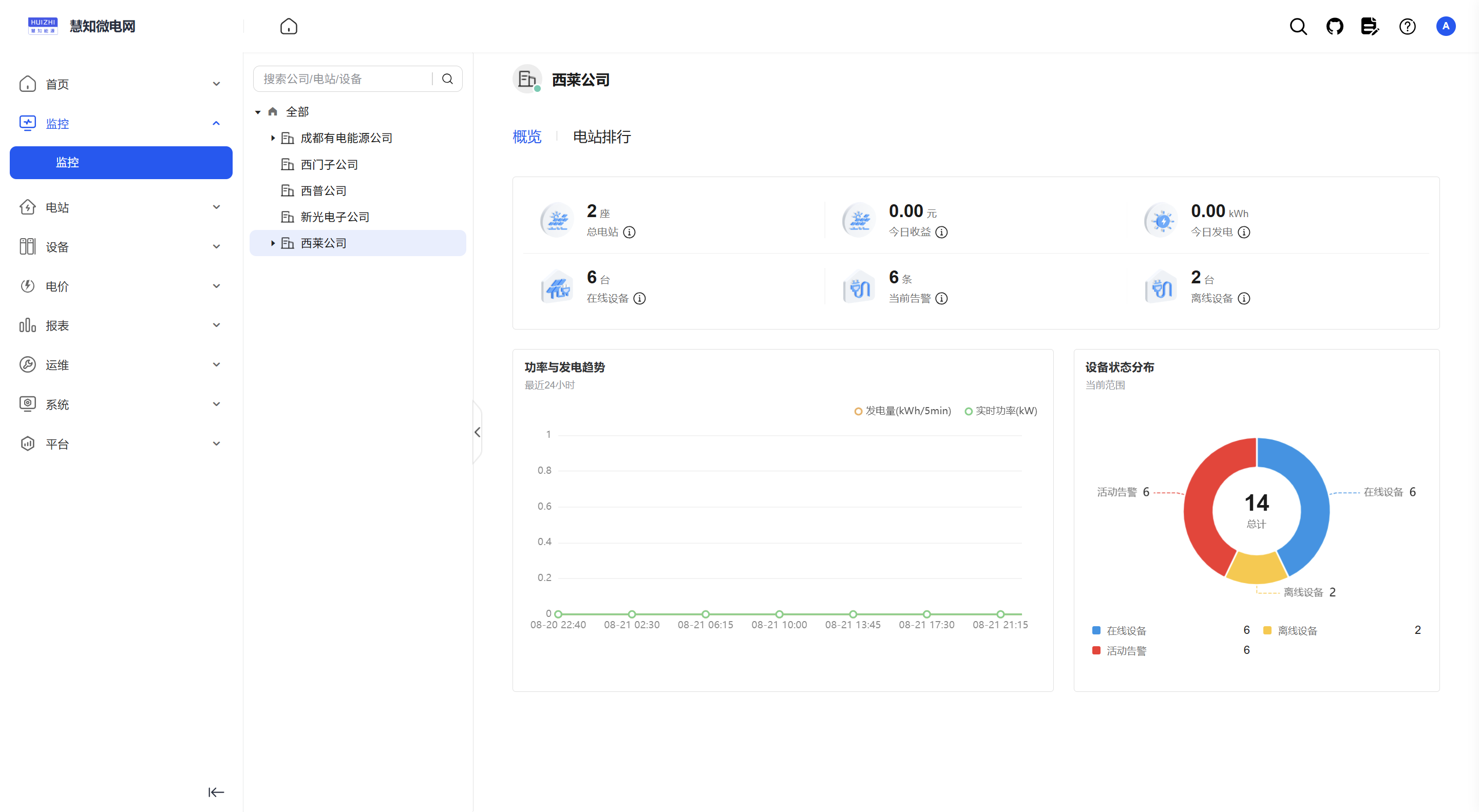Click info icon next to 今日收益
This screenshot has width=1479, height=812.
[942, 233]
